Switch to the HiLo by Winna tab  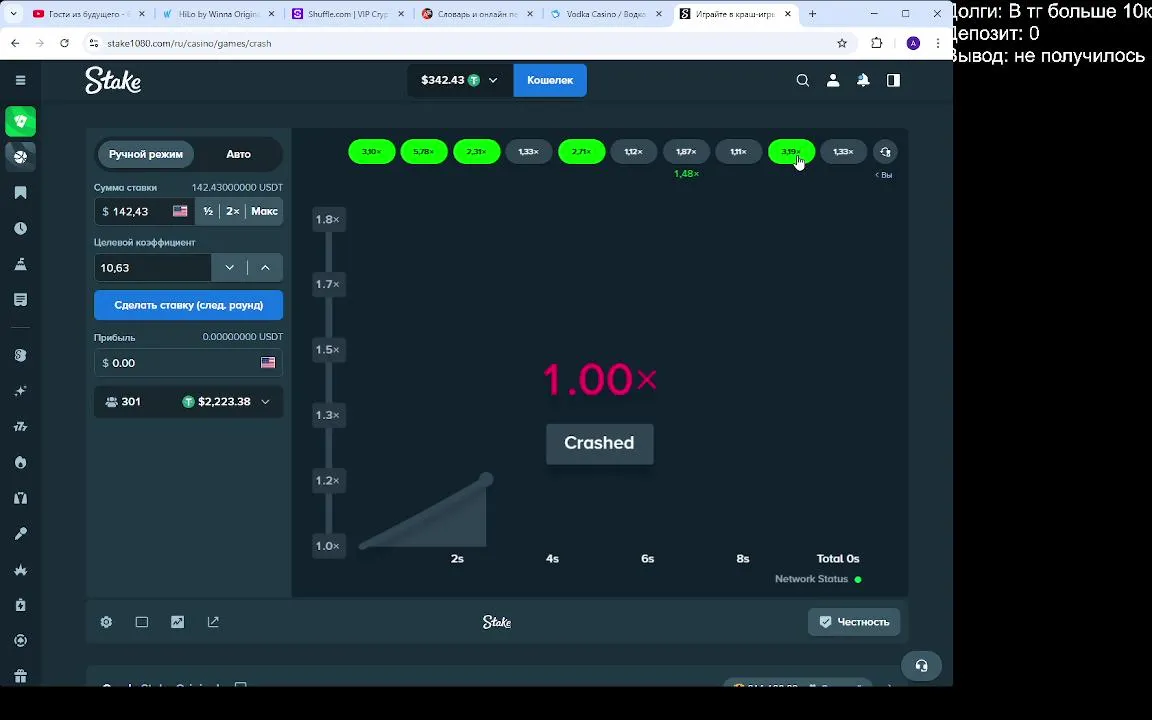[x=217, y=14]
